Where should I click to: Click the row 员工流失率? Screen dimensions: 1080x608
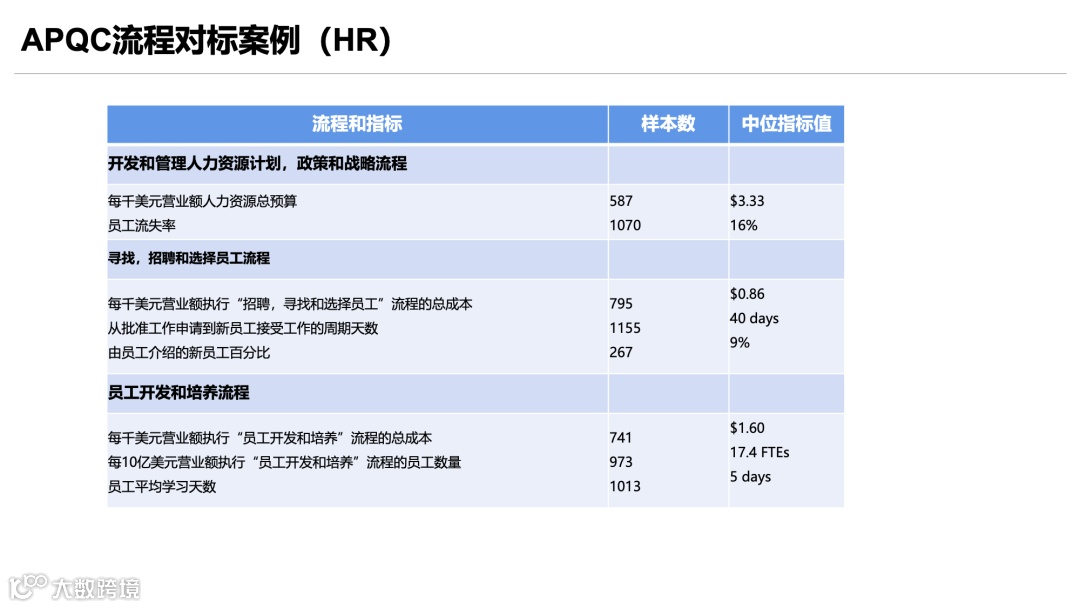pyautogui.click(x=142, y=225)
